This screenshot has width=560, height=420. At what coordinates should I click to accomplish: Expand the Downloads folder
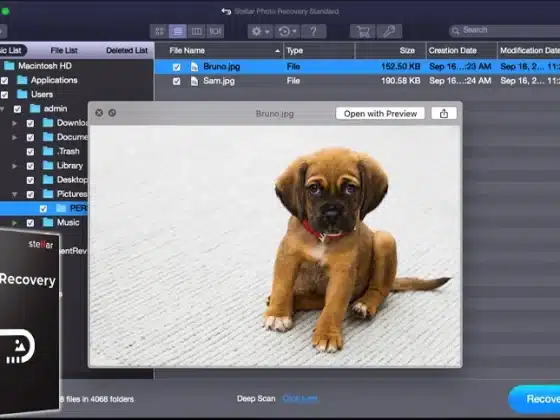point(15,123)
